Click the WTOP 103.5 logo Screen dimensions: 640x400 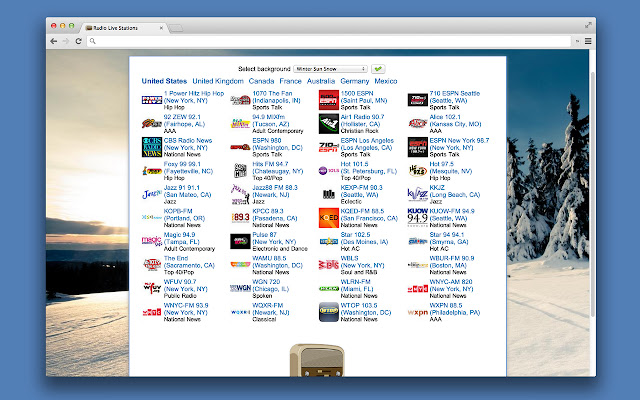329,312
